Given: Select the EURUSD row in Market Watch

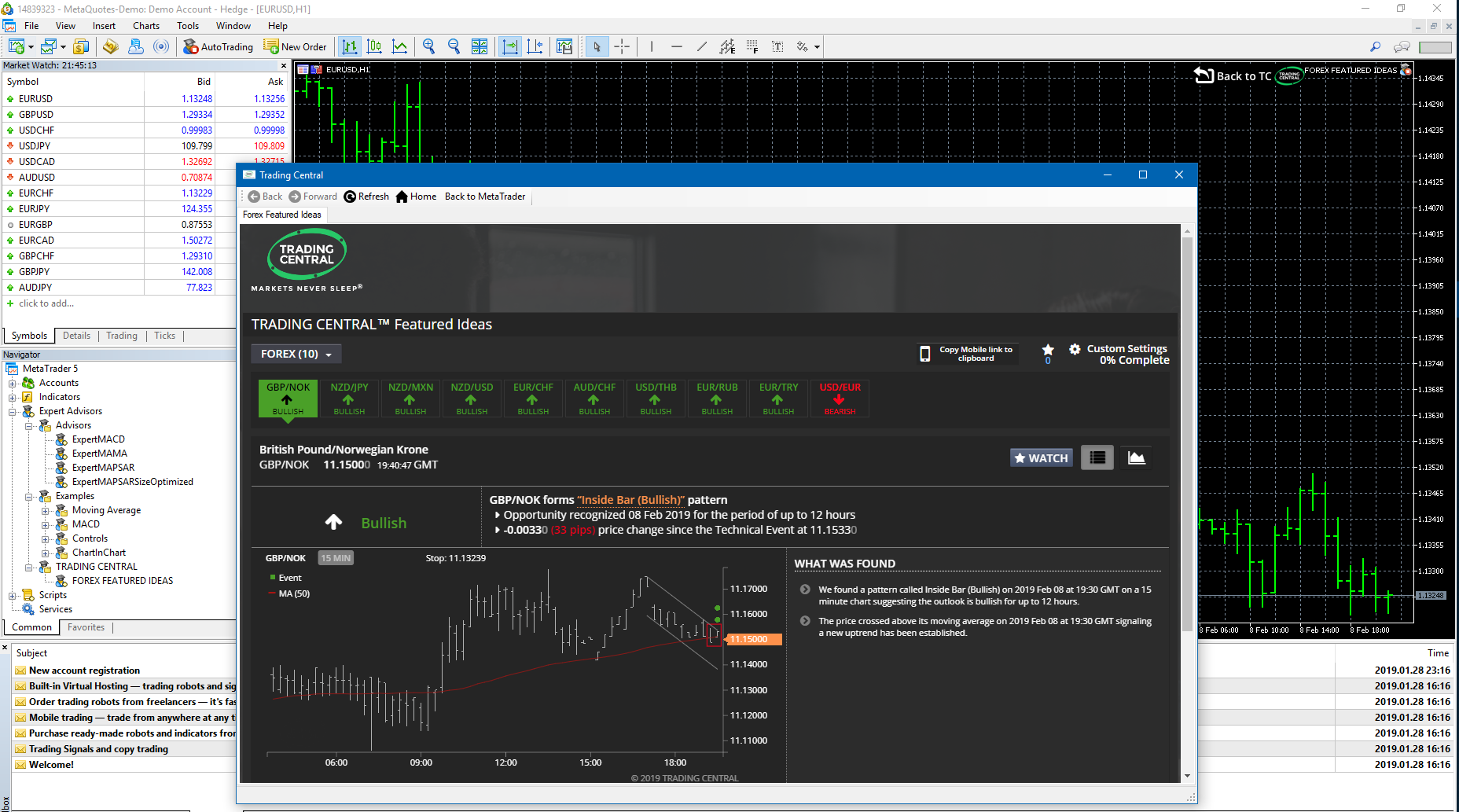Looking at the screenshot, I should click(x=145, y=99).
